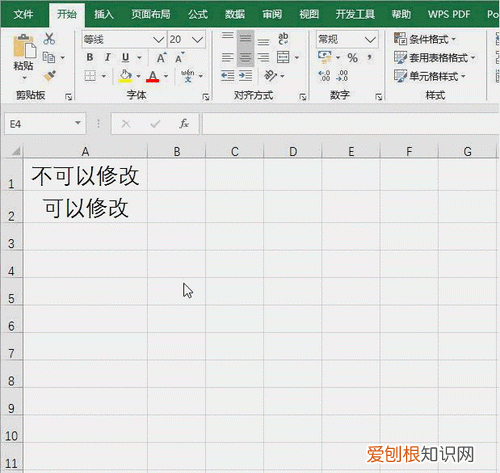The width and height of the screenshot is (500, 473).
Task: Toggle middle vertical alignment
Action: point(245,39)
